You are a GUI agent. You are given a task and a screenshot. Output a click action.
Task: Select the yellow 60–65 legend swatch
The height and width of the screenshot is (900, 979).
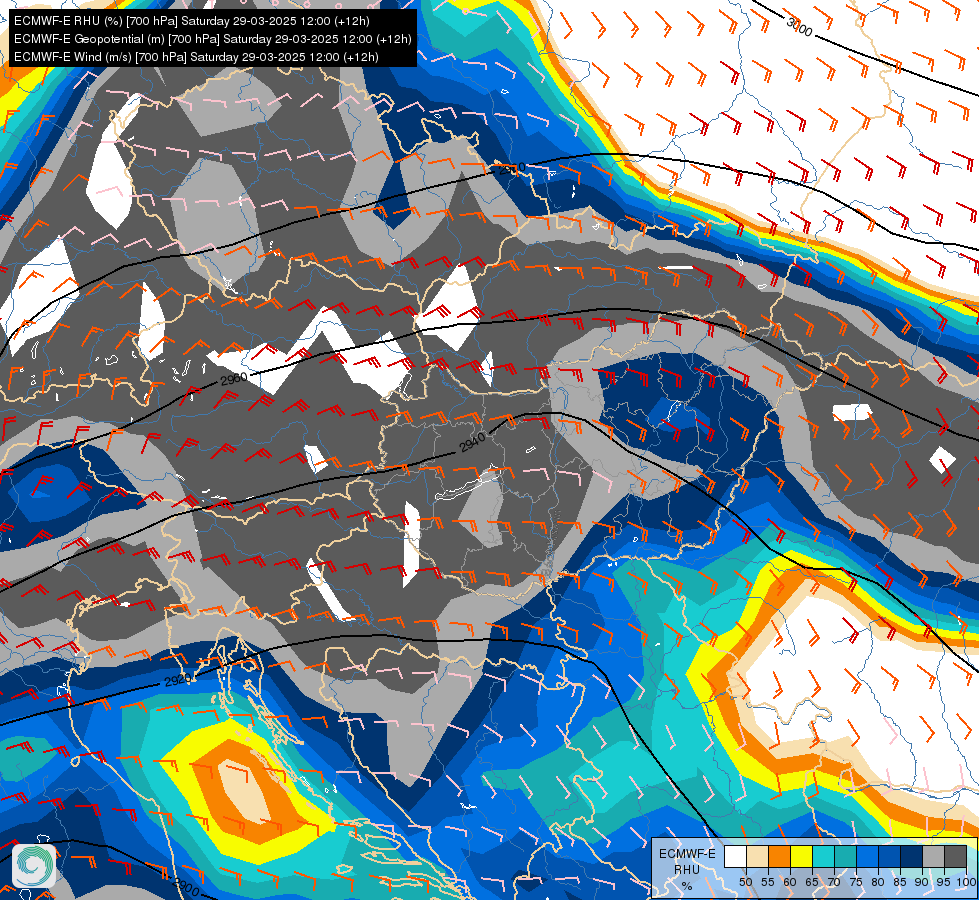pos(802,856)
